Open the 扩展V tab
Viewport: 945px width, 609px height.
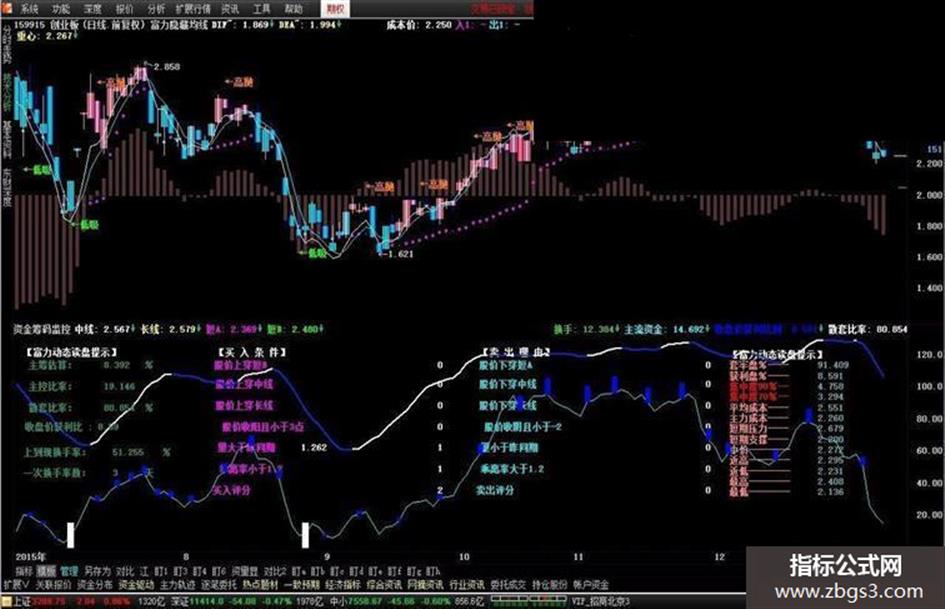pyautogui.click(x=16, y=584)
